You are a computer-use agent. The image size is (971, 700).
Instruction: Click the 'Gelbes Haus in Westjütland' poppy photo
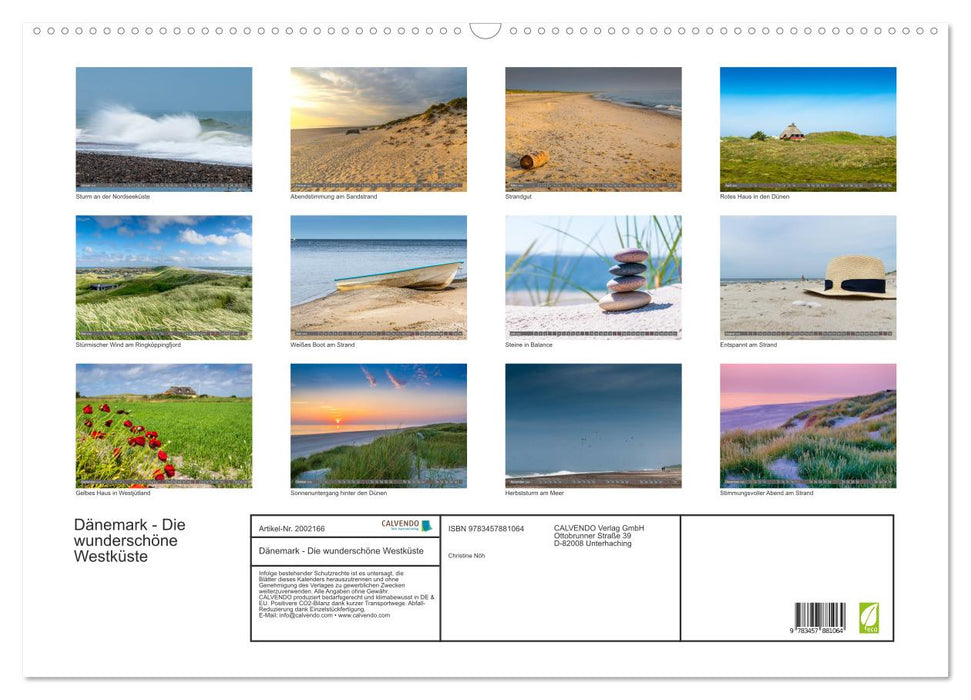(164, 425)
